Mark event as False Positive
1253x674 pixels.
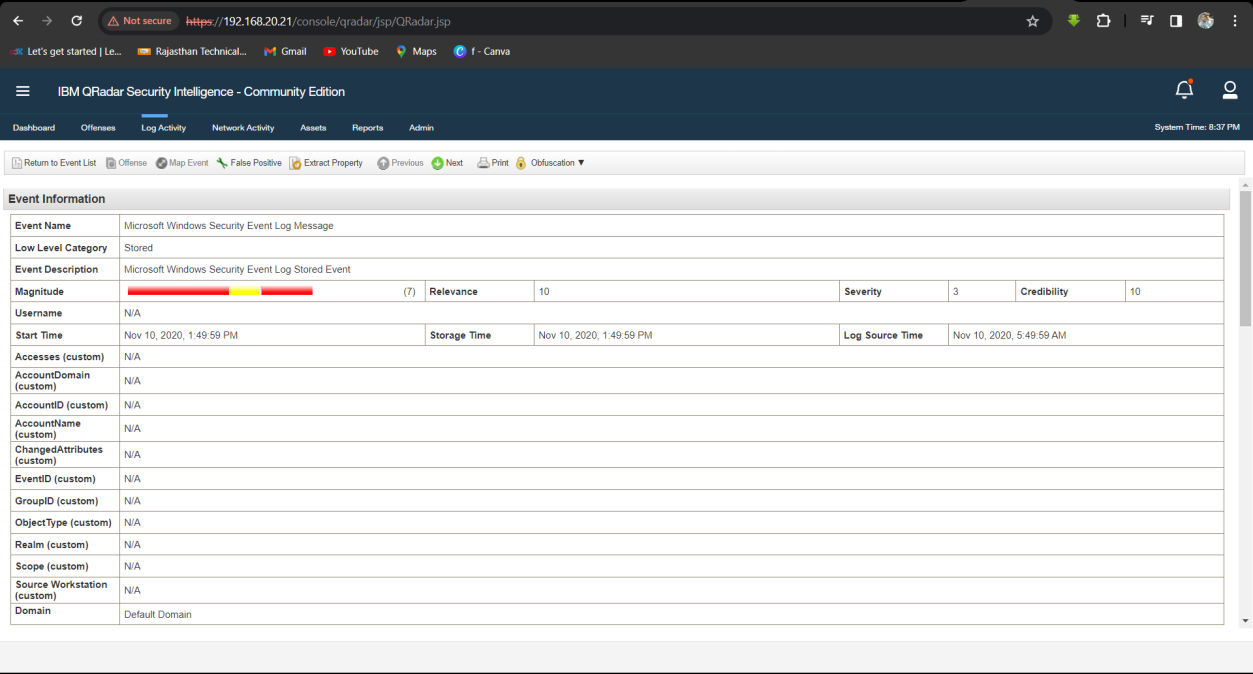click(x=249, y=163)
